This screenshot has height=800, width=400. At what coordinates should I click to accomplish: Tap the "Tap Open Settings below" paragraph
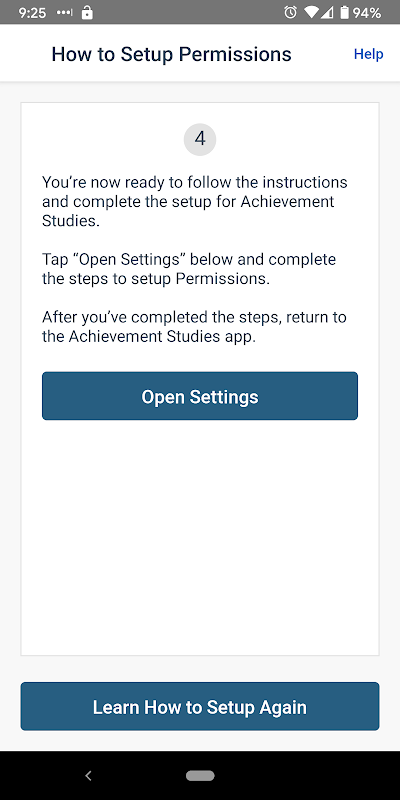click(x=189, y=269)
